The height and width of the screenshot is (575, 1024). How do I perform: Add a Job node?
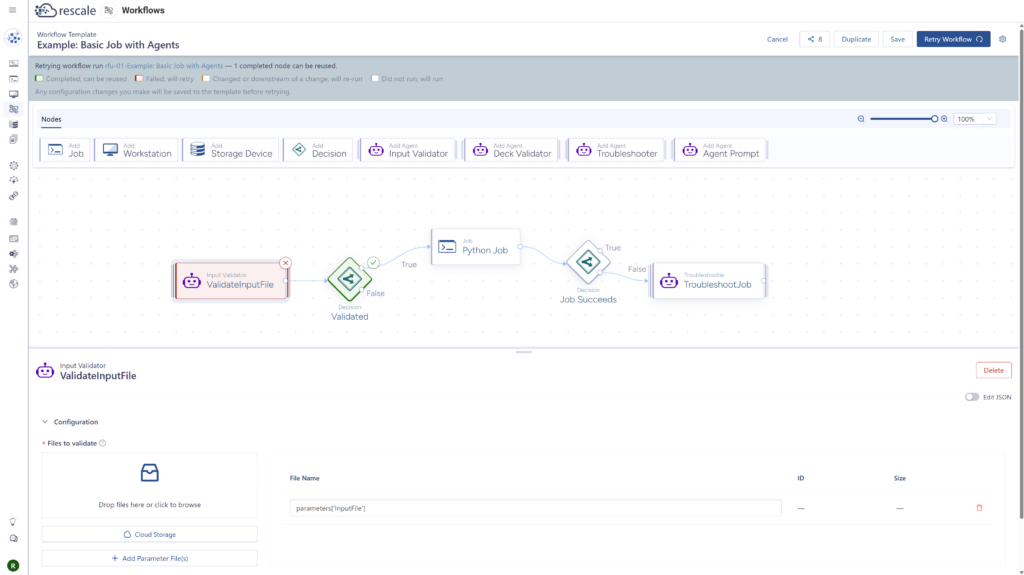(65, 150)
